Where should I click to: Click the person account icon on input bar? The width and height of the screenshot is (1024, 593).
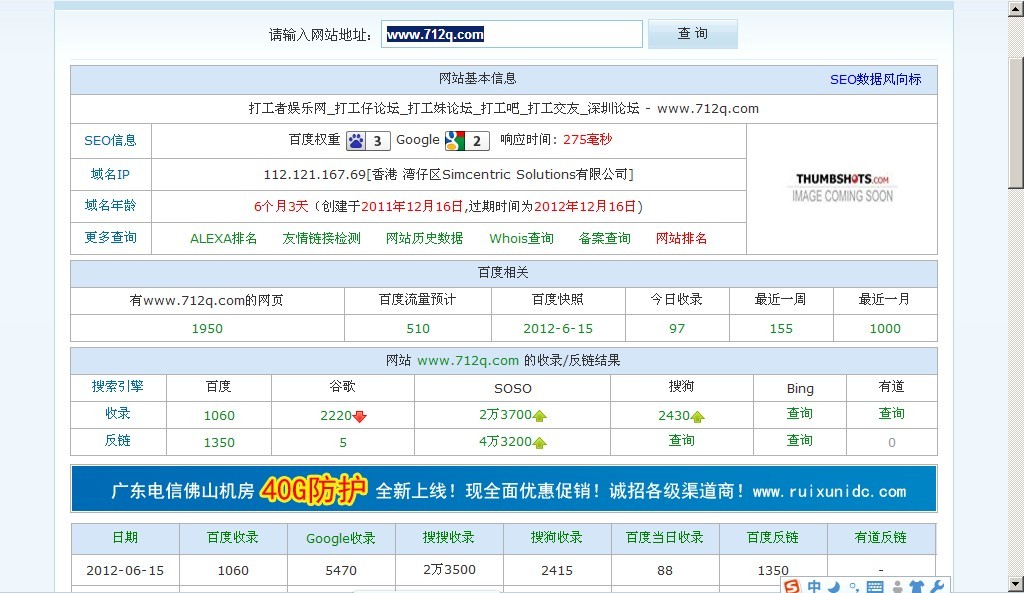pos(897,585)
